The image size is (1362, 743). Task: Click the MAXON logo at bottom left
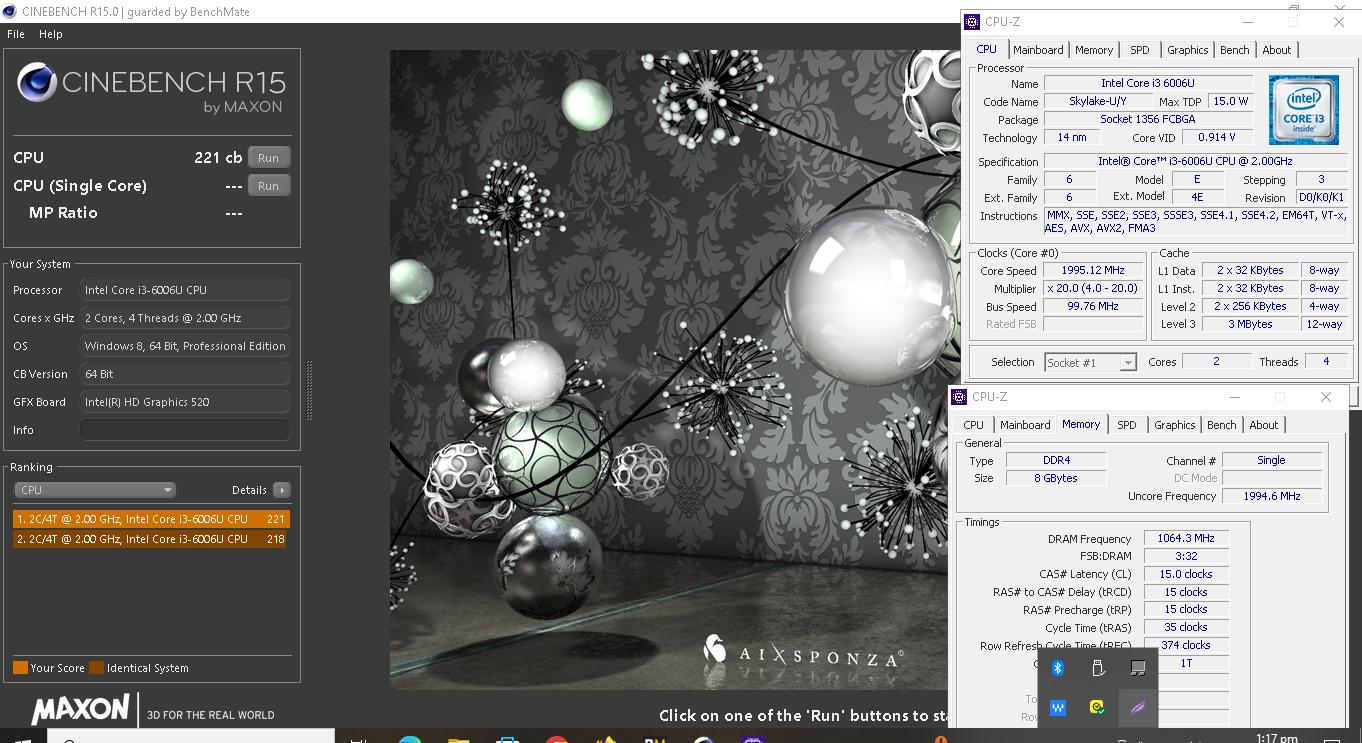tap(81, 710)
